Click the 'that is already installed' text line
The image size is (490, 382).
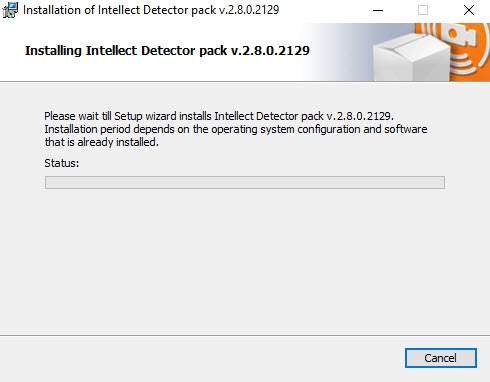tap(102, 142)
